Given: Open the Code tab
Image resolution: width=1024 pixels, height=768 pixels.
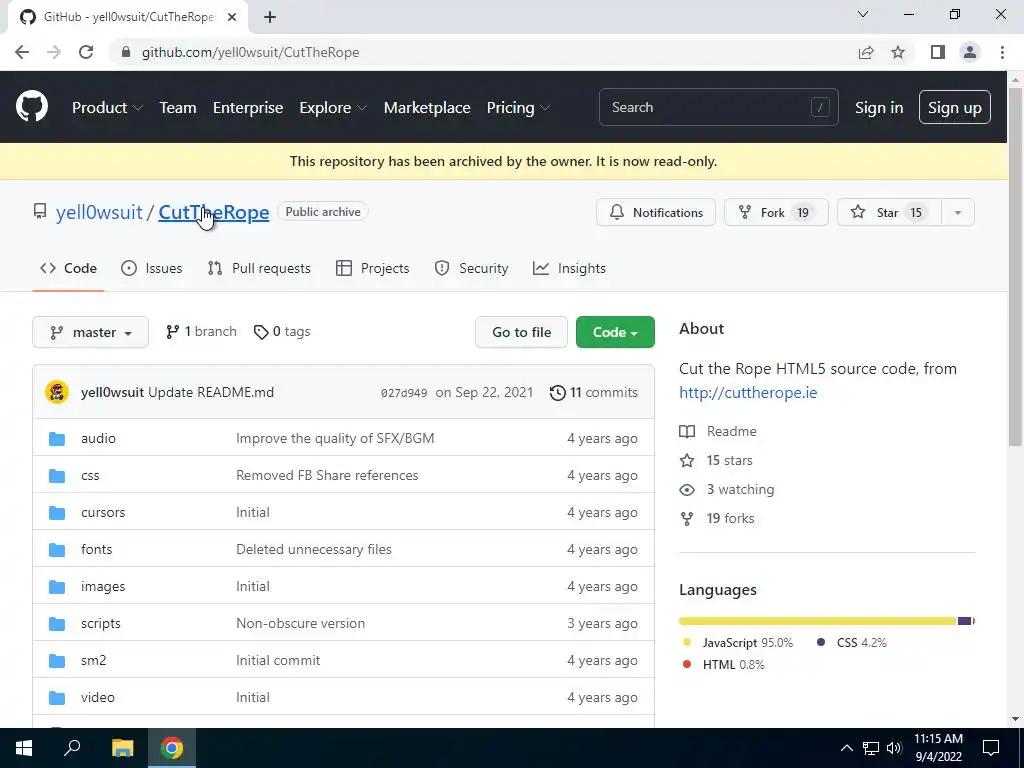Looking at the screenshot, I should [68, 268].
